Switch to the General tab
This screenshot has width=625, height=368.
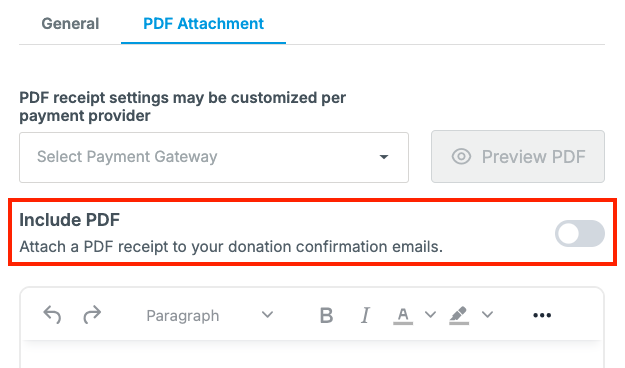point(70,24)
